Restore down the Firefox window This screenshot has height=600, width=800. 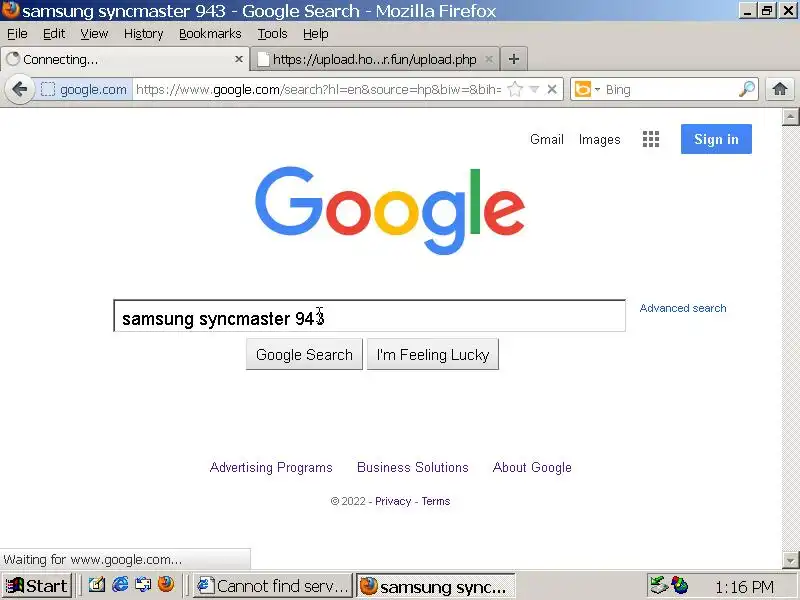(767, 11)
